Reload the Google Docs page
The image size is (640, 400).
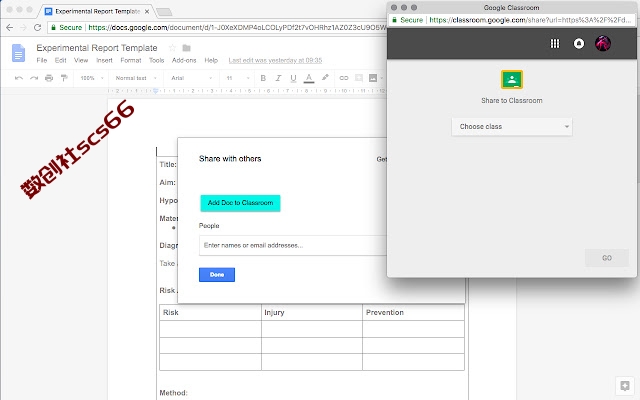[38, 27]
